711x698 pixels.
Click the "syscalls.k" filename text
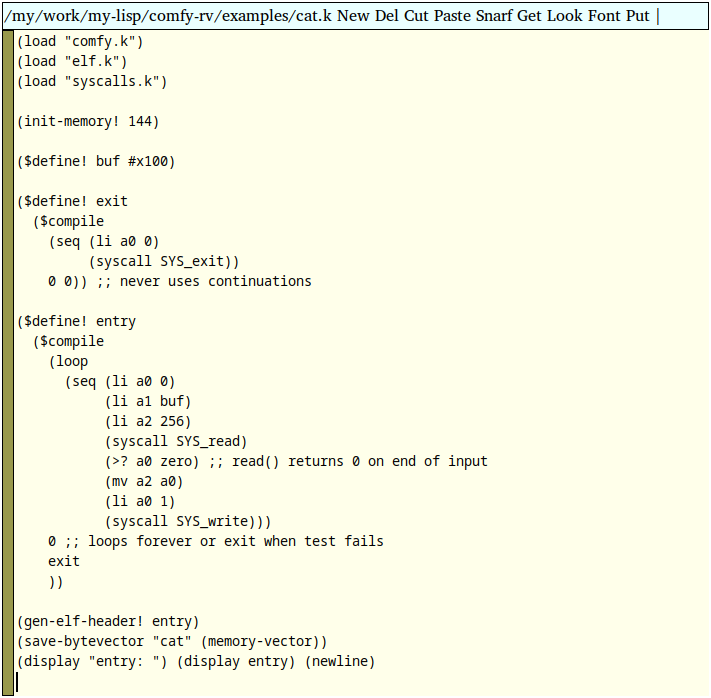116,82
